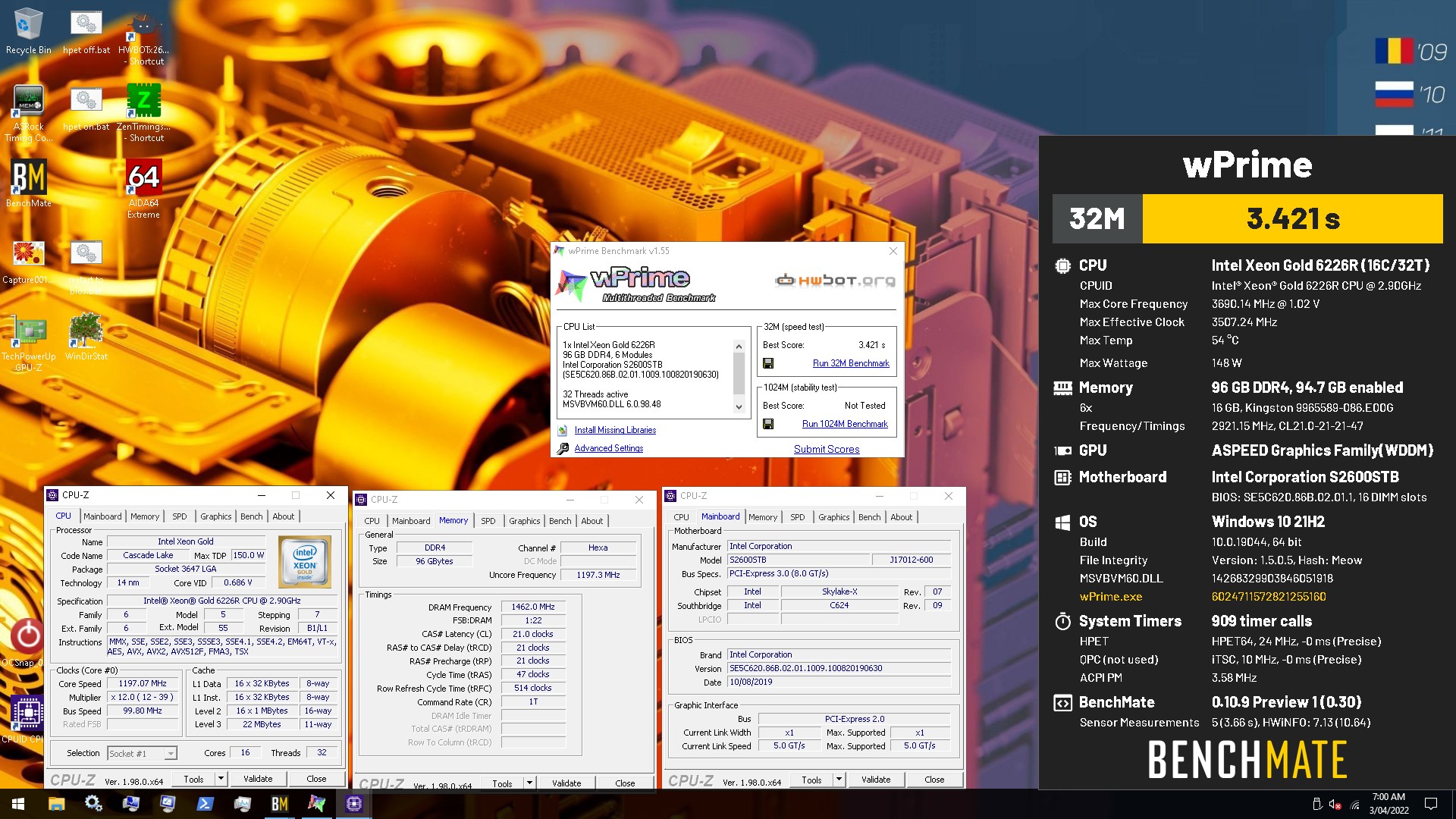Click the CPU List scroll-up arrow in wPrime

click(x=739, y=347)
